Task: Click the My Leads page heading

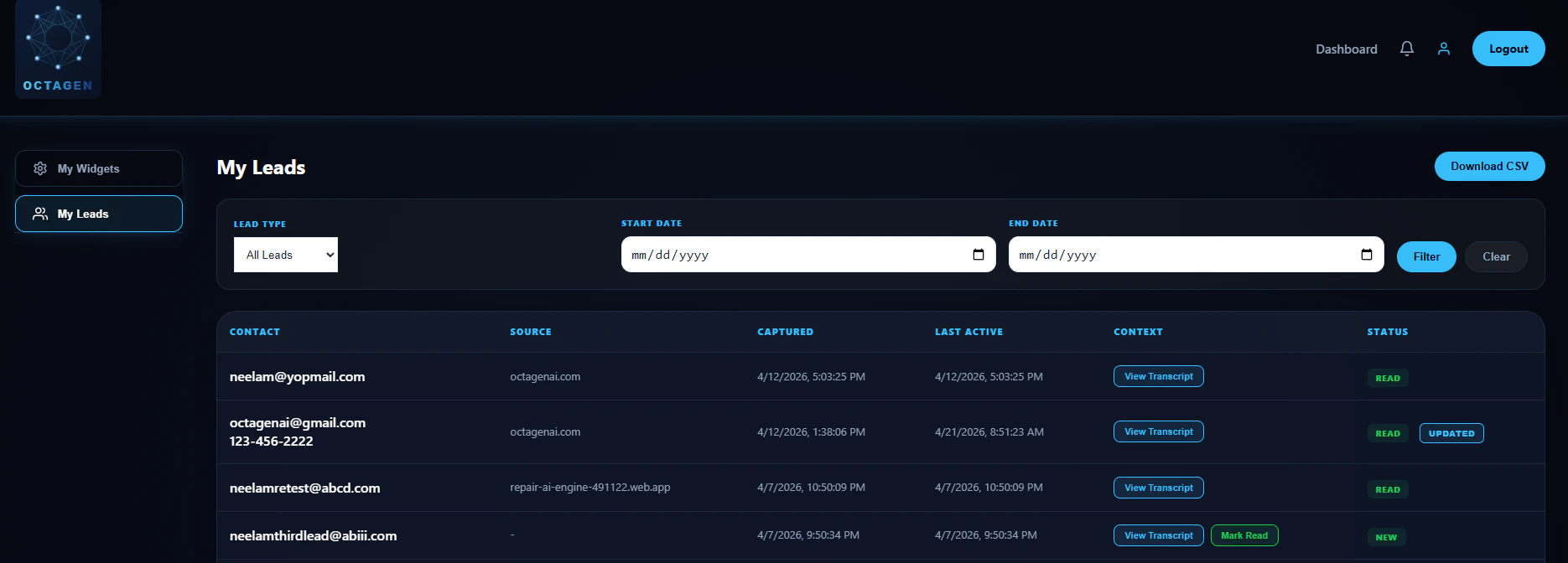Action: click(261, 168)
